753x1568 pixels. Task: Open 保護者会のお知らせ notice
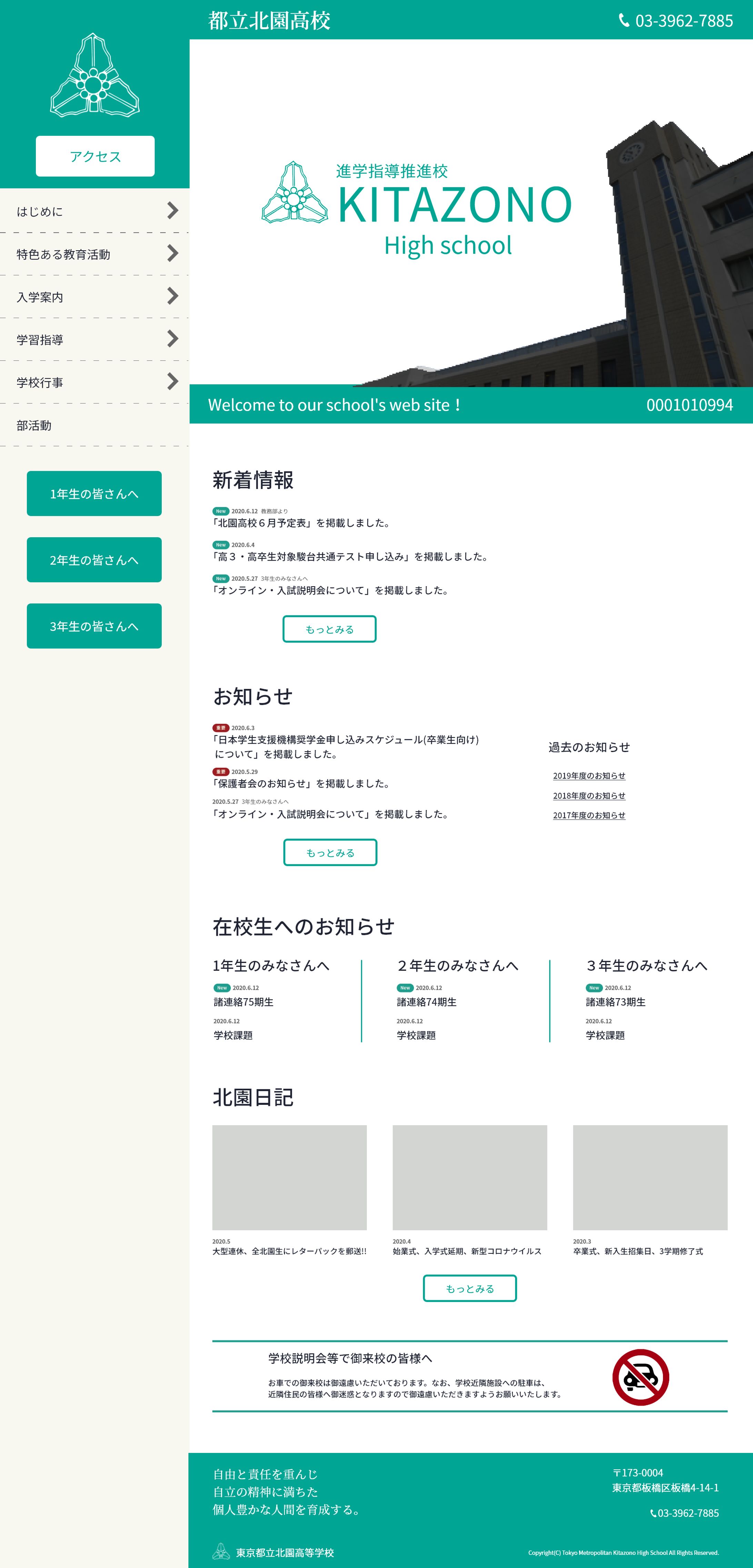(301, 783)
